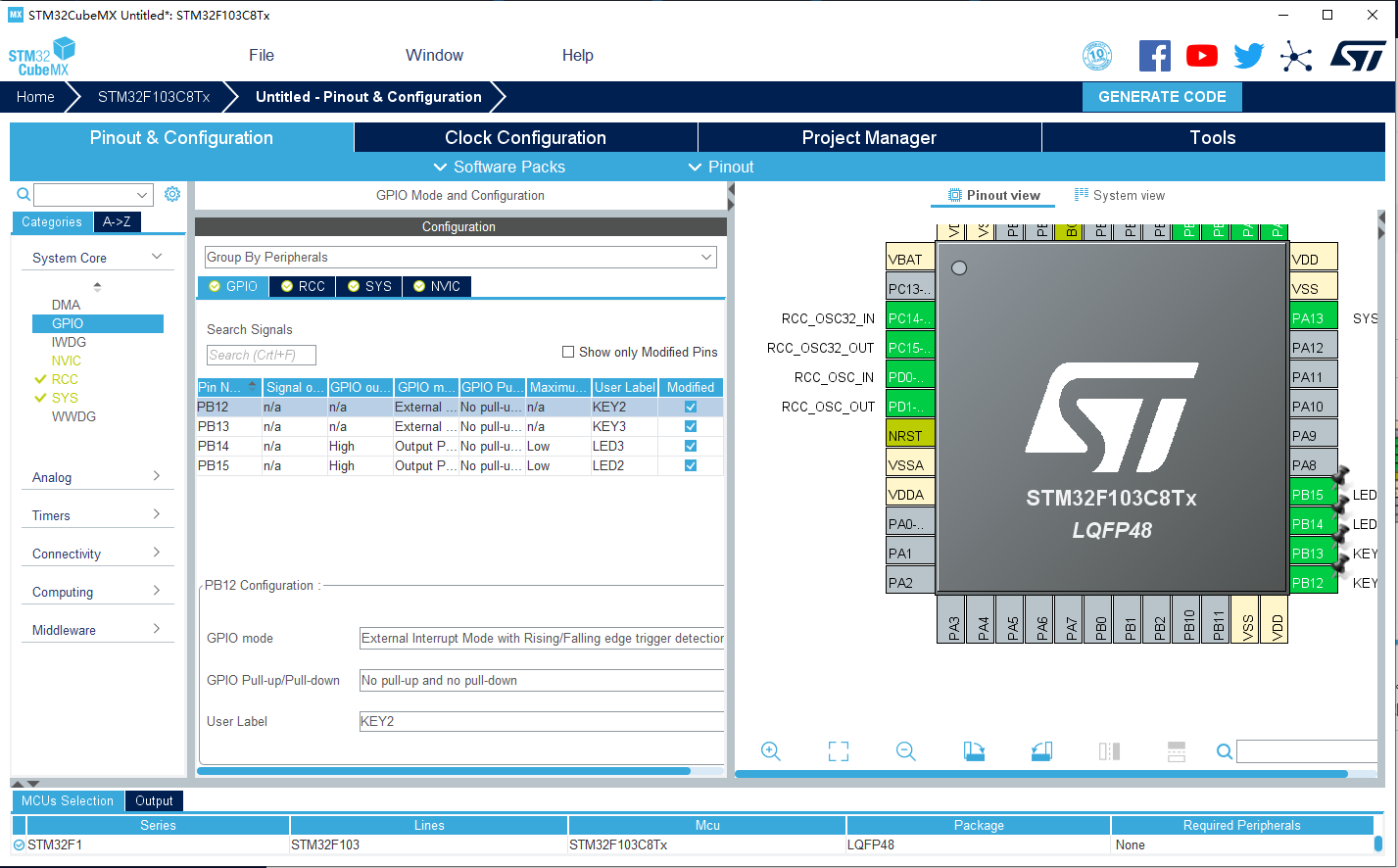Toggle Modified checkbox for PB13 row
The width and height of the screenshot is (1398, 868).
[691, 426]
